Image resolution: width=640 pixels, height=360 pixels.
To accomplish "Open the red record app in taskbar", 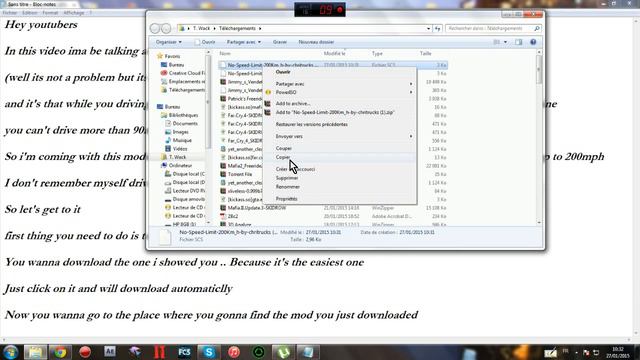I will click(85, 352).
